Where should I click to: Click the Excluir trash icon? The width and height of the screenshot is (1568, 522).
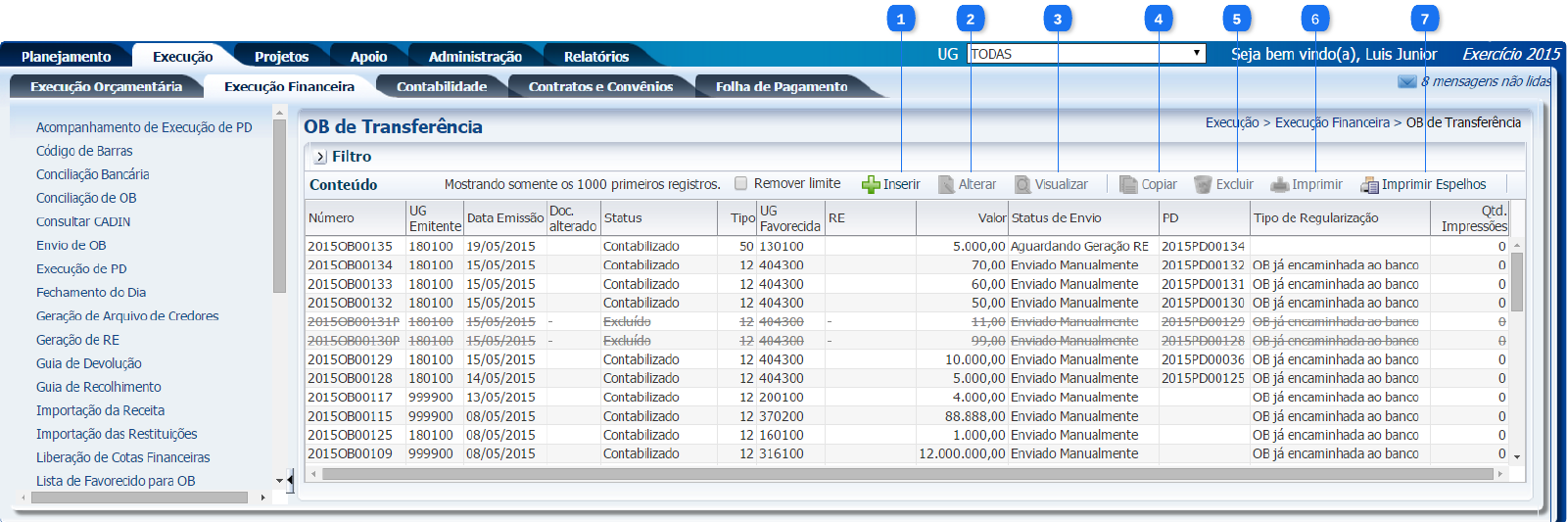tap(1203, 184)
